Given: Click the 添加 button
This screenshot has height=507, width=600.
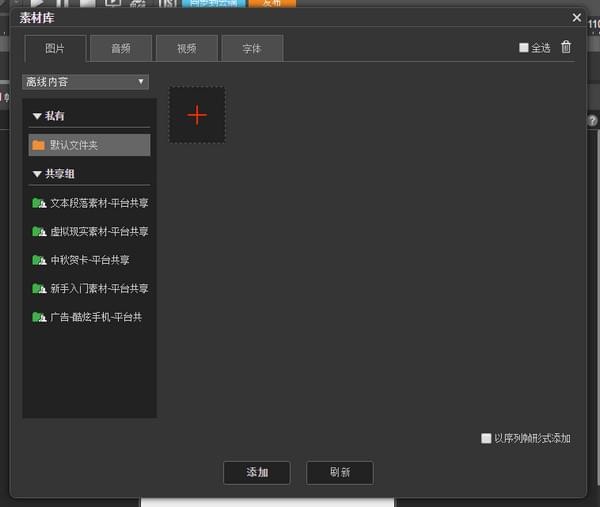Looking at the screenshot, I should coord(257,472).
